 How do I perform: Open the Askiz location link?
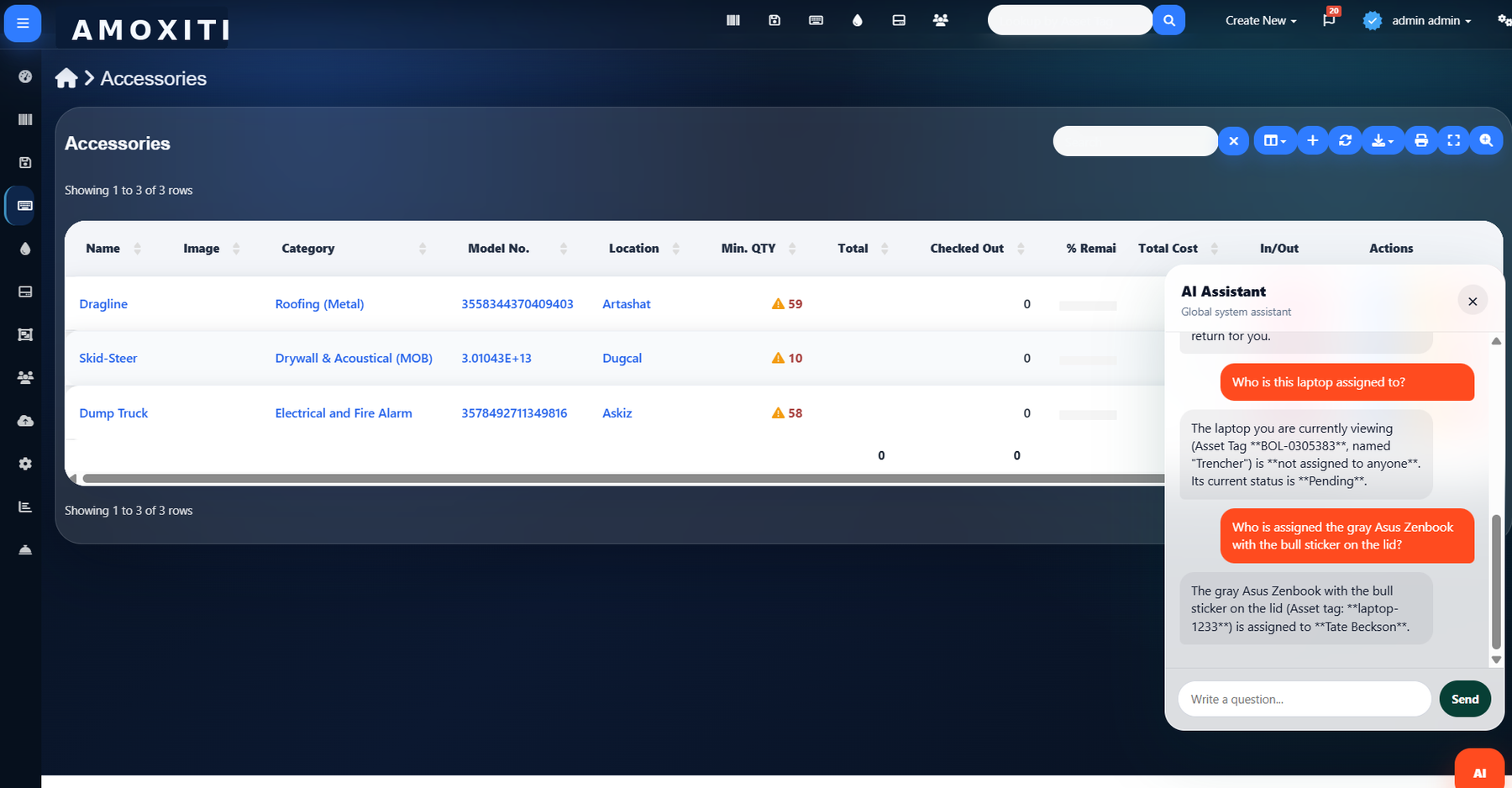click(x=617, y=413)
